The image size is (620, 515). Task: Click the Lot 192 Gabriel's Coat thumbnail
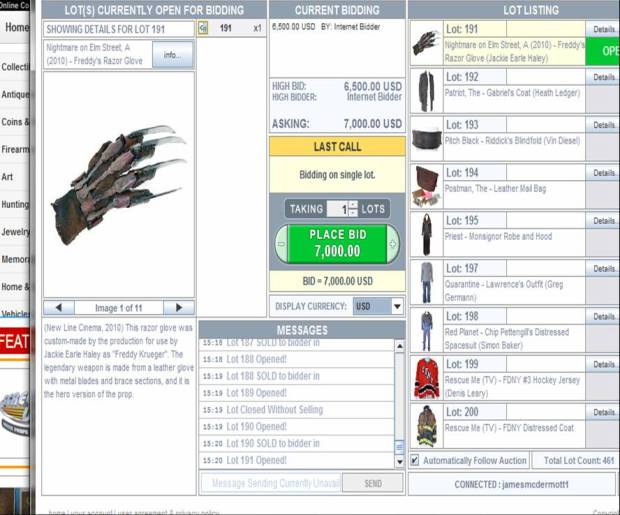click(426, 91)
